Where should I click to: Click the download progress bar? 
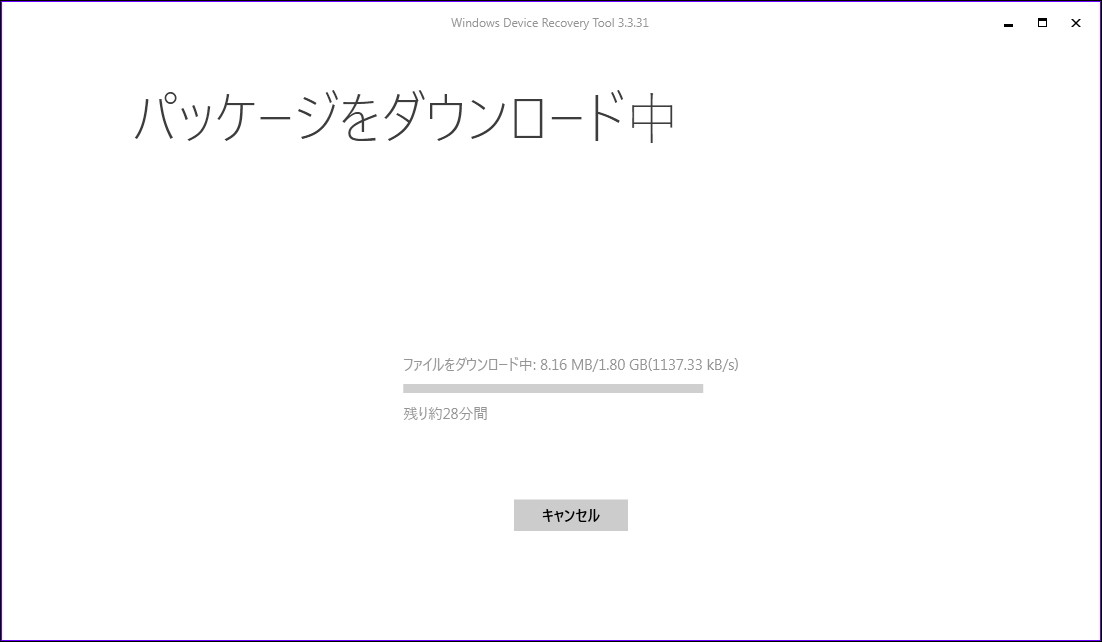pos(552,386)
